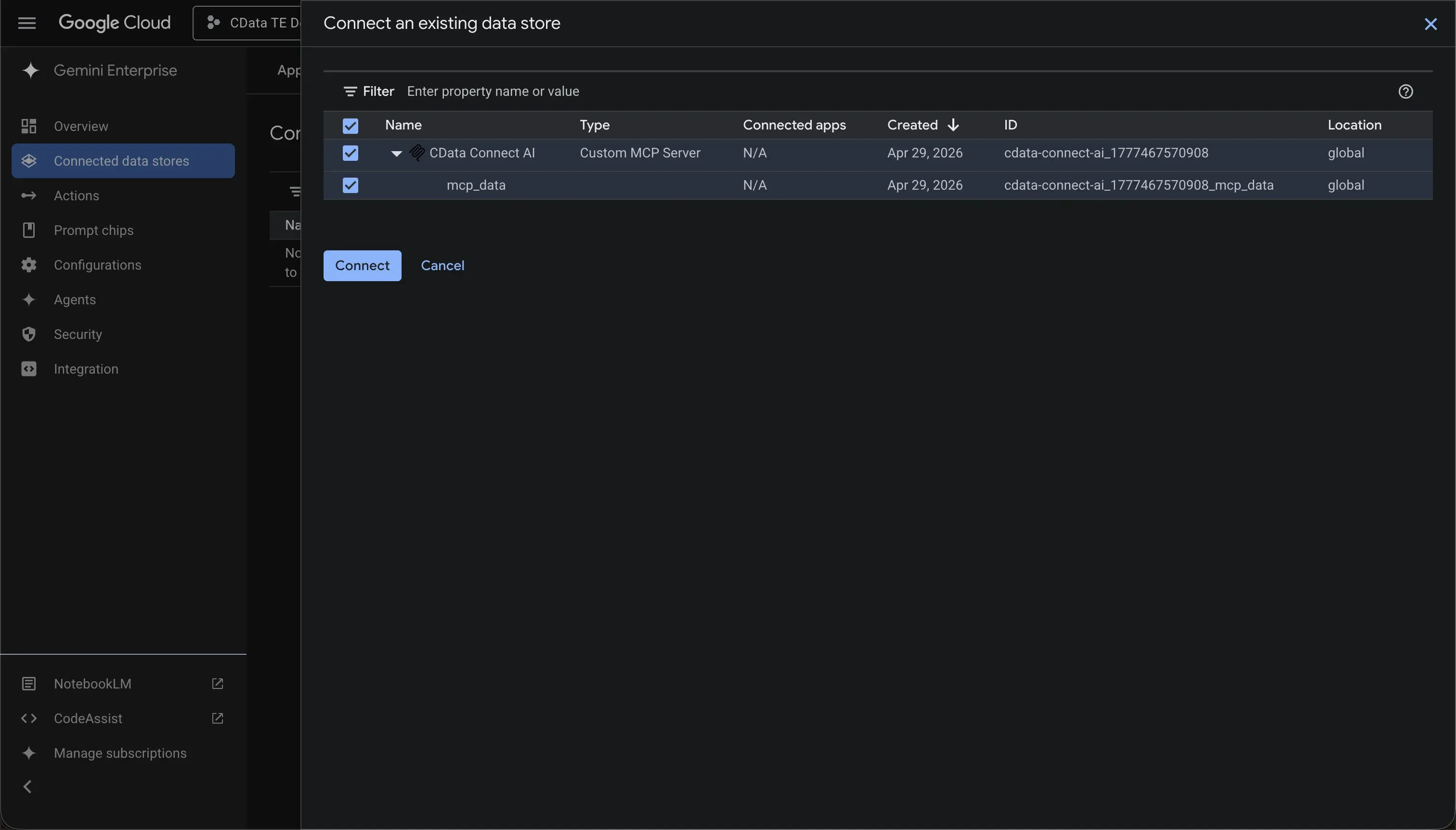Open the Security section
This screenshot has width=1456, height=830.
[x=123, y=334]
